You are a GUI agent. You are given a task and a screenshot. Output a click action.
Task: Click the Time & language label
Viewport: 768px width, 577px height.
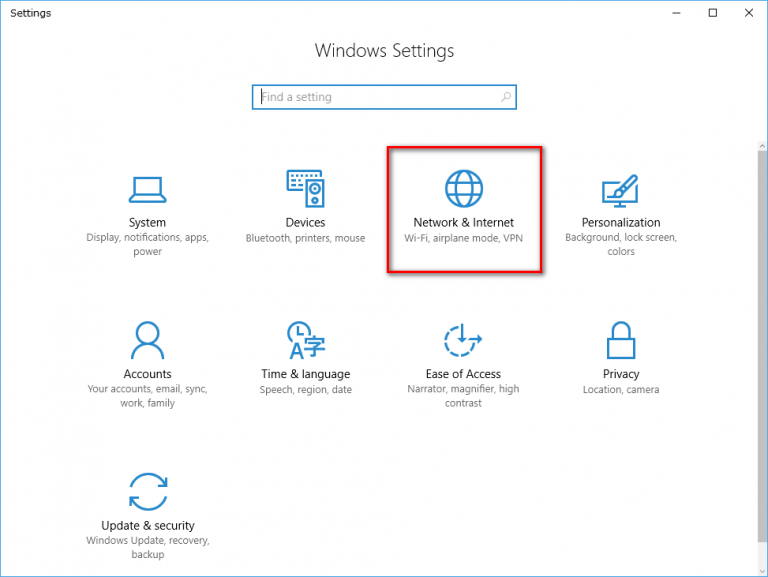[x=306, y=374]
